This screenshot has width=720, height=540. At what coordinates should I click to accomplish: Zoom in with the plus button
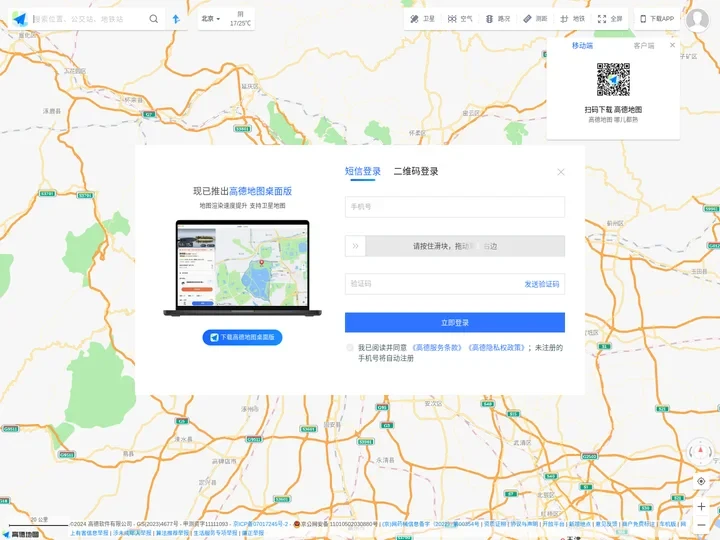pos(701,506)
